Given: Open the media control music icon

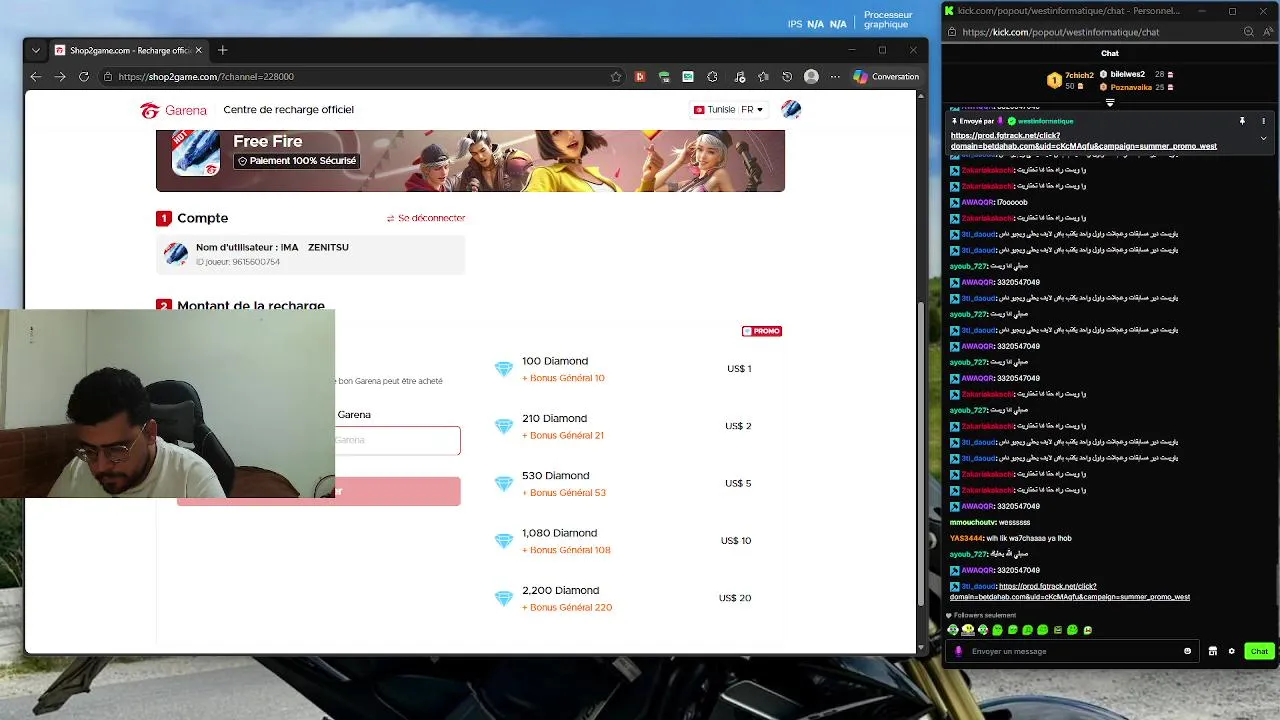Looking at the screenshot, I should (x=739, y=76).
